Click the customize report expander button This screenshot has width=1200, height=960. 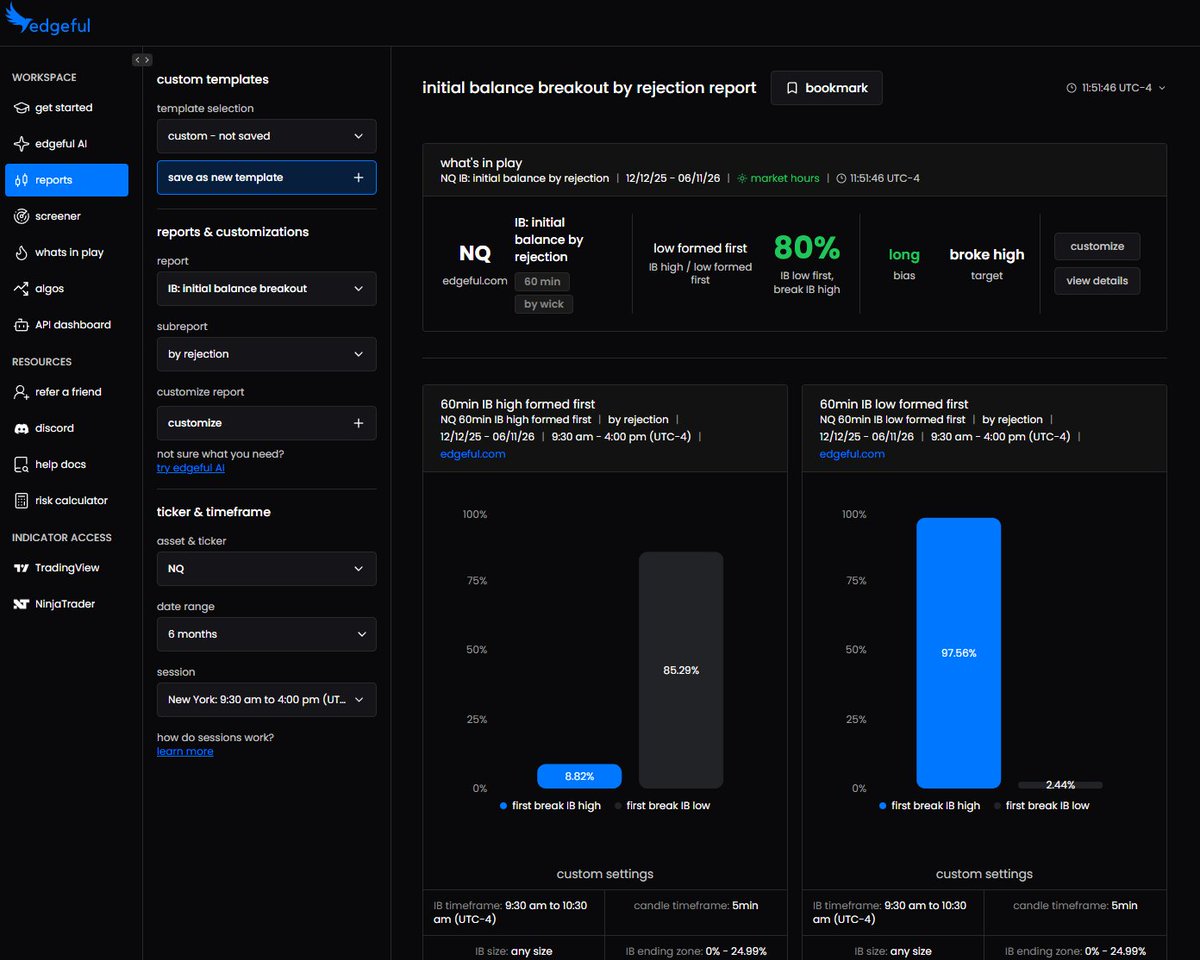click(x=267, y=423)
